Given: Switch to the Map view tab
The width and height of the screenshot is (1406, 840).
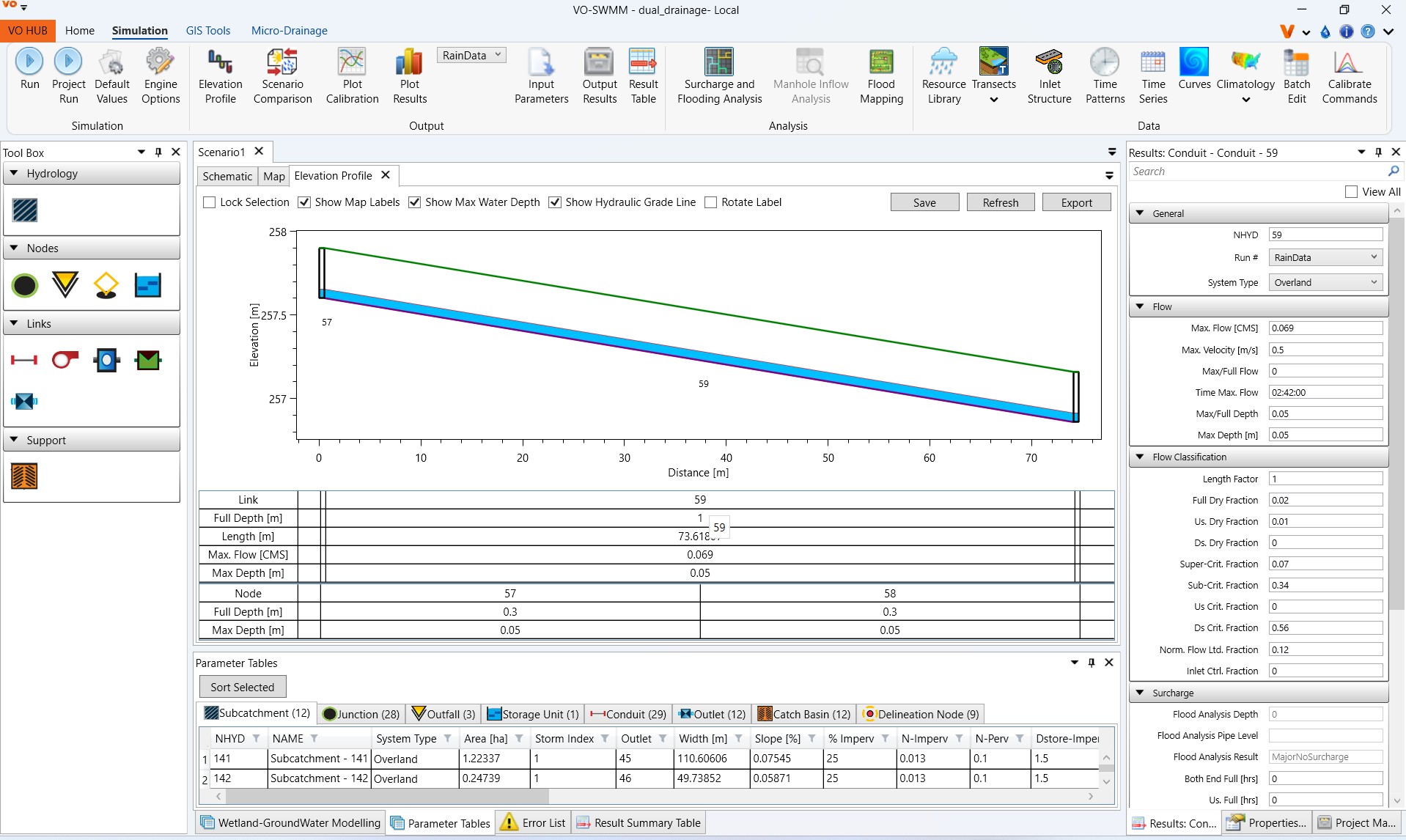Looking at the screenshot, I should tap(274, 176).
